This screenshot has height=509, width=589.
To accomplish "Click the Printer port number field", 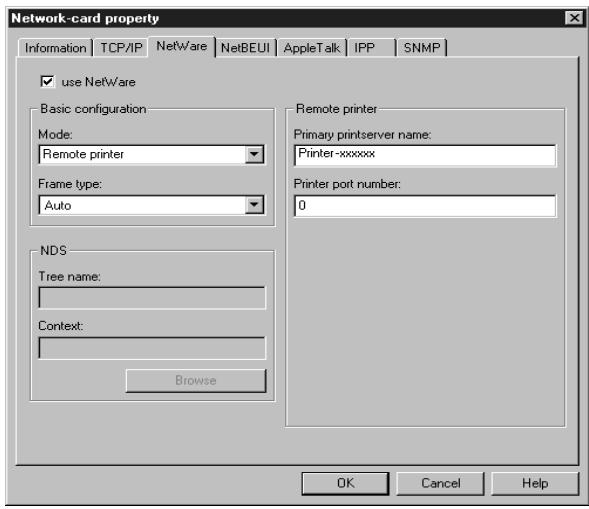I will click(x=425, y=205).
